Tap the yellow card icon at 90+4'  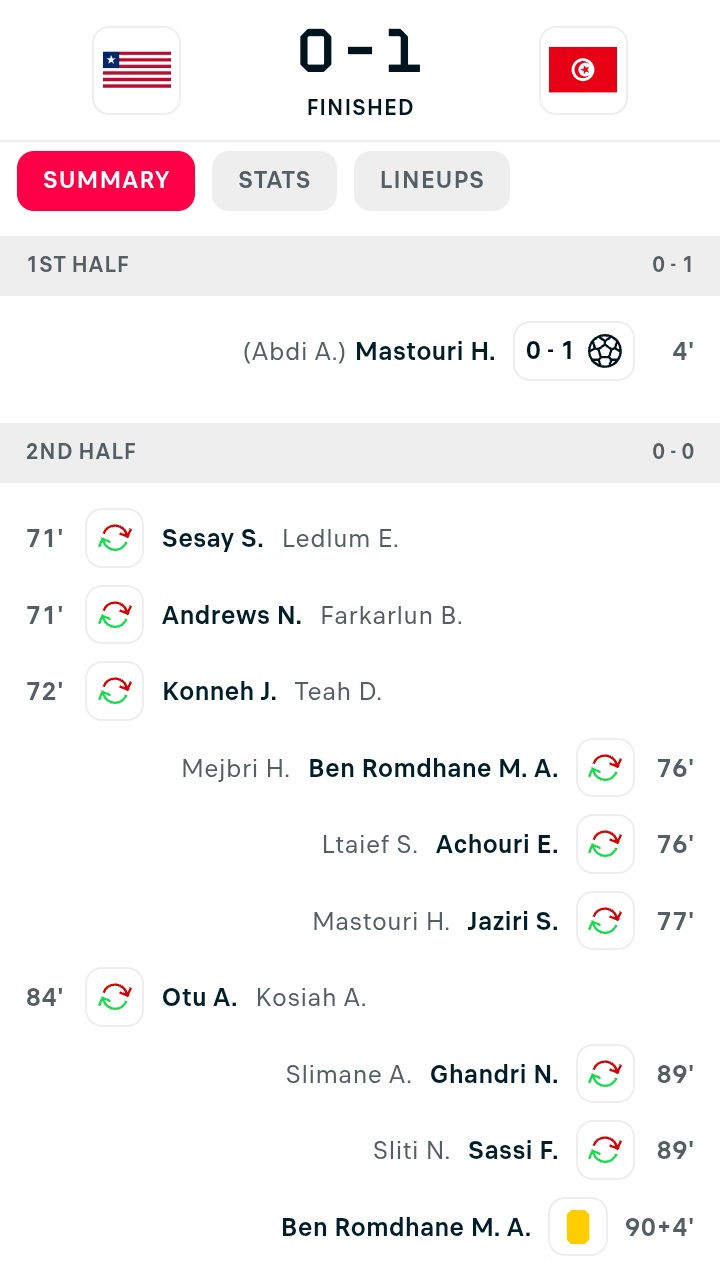578,1227
